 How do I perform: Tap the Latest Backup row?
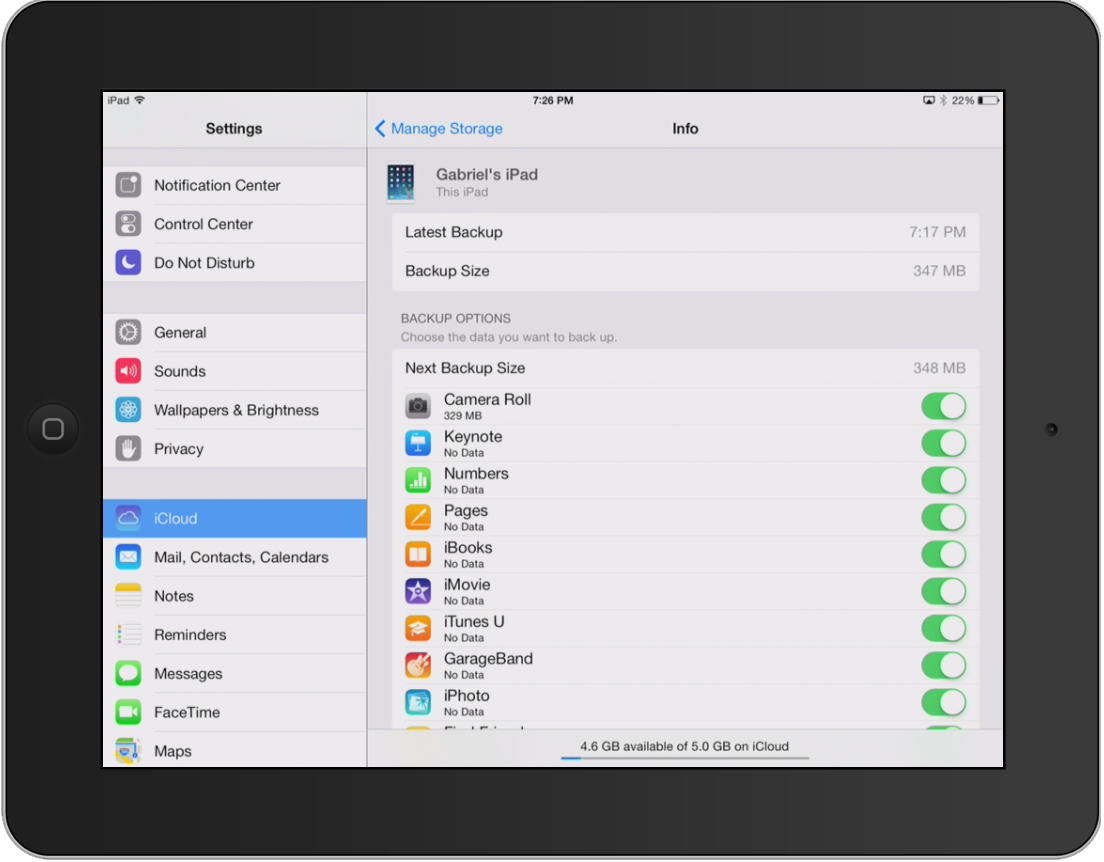[x=685, y=232]
